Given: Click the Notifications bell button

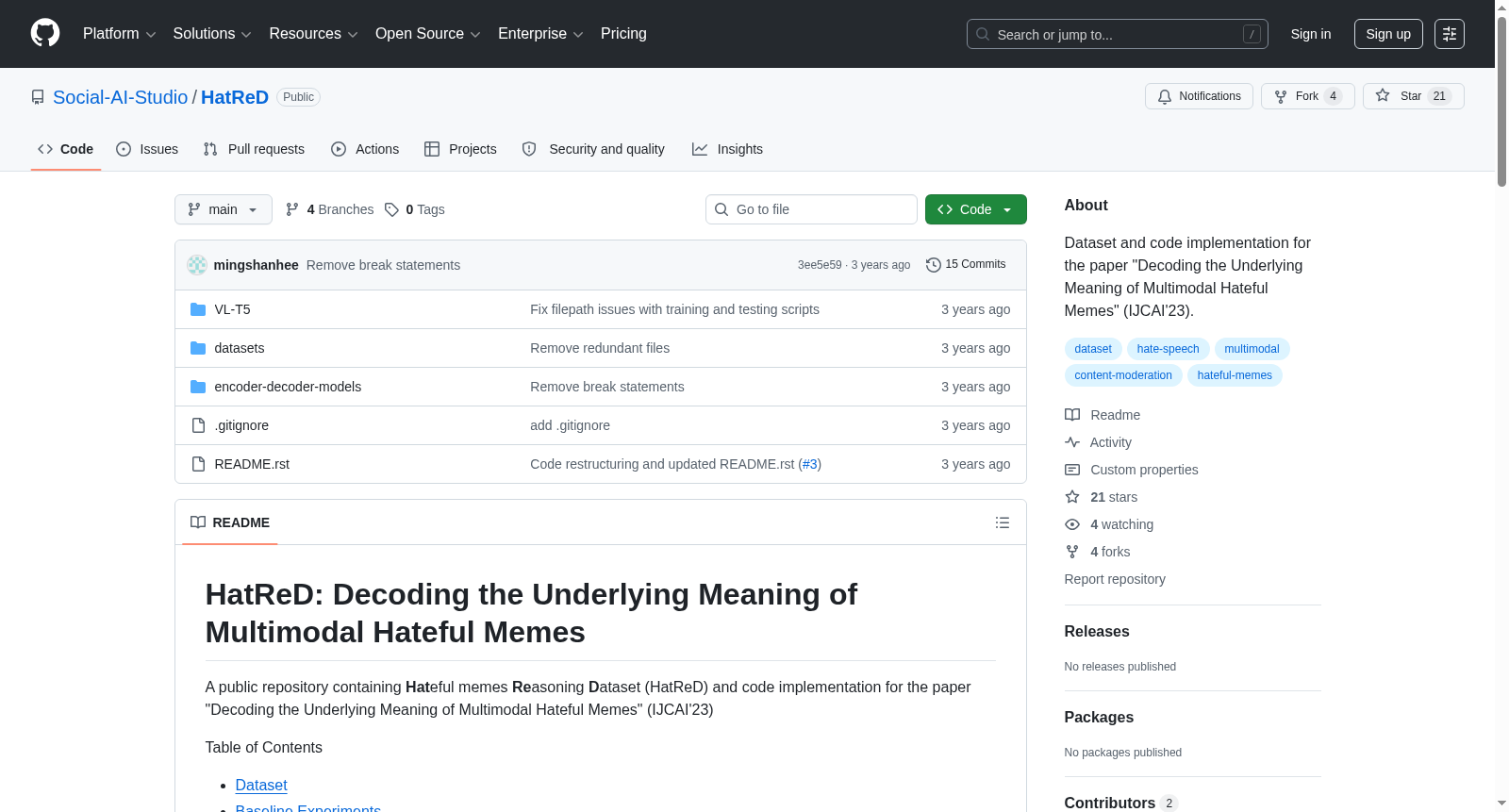Looking at the screenshot, I should pyautogui.click(x=1199, y=96).
